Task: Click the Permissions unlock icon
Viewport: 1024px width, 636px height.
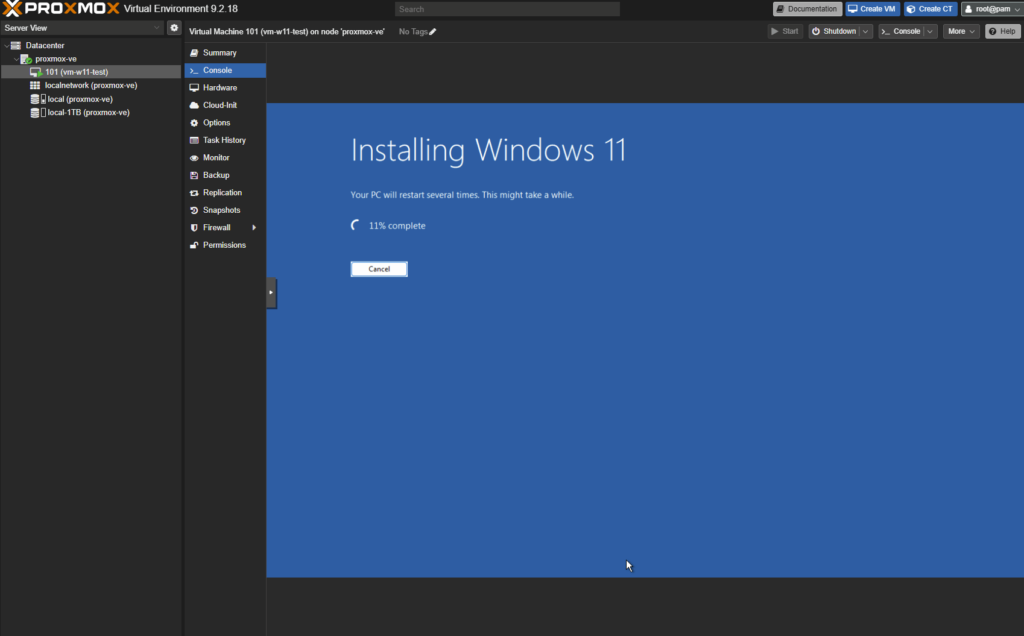Action: point(194,245)
